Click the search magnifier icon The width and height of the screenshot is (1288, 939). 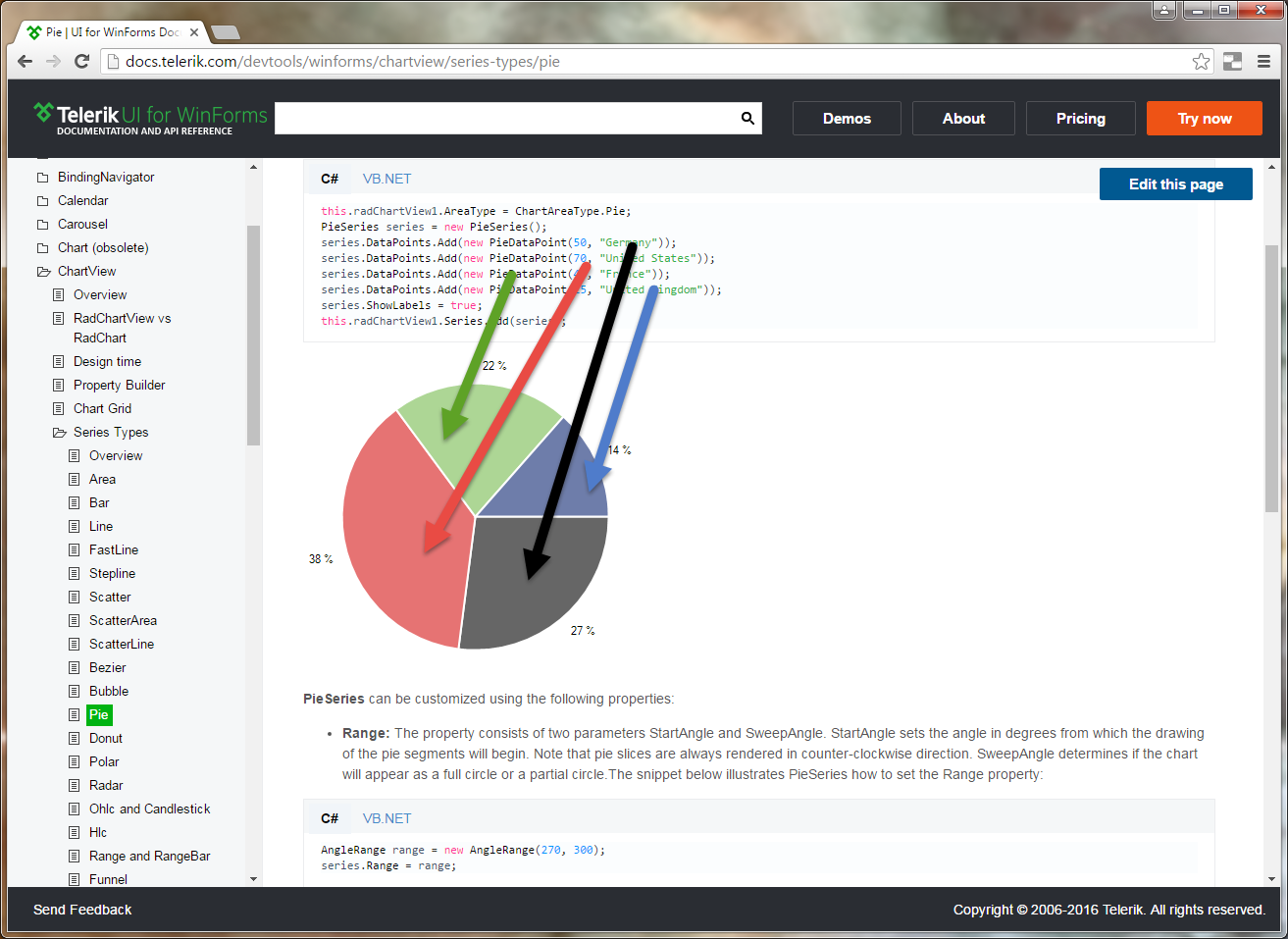747,119
